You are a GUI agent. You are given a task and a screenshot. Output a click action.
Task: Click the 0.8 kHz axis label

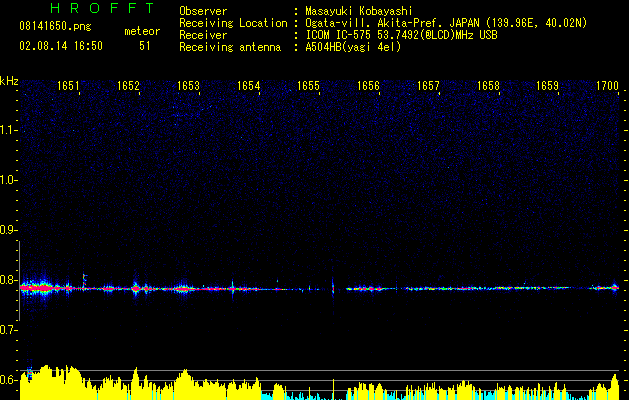point(8,280)
